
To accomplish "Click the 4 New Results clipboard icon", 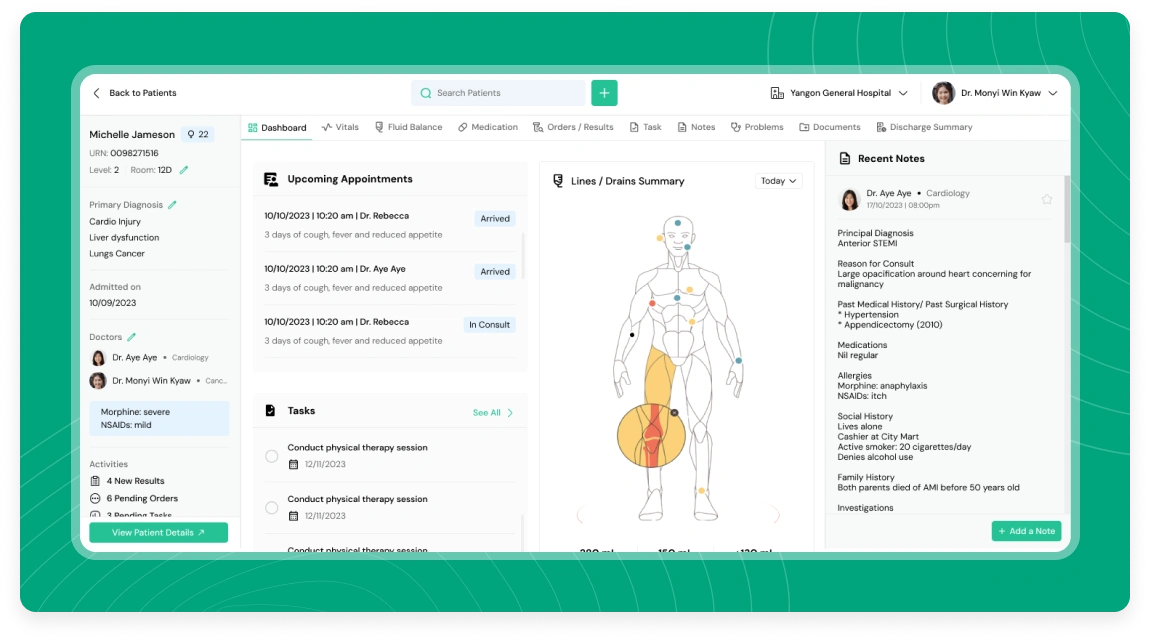I will pyautogui.click(x=95, y=481).
